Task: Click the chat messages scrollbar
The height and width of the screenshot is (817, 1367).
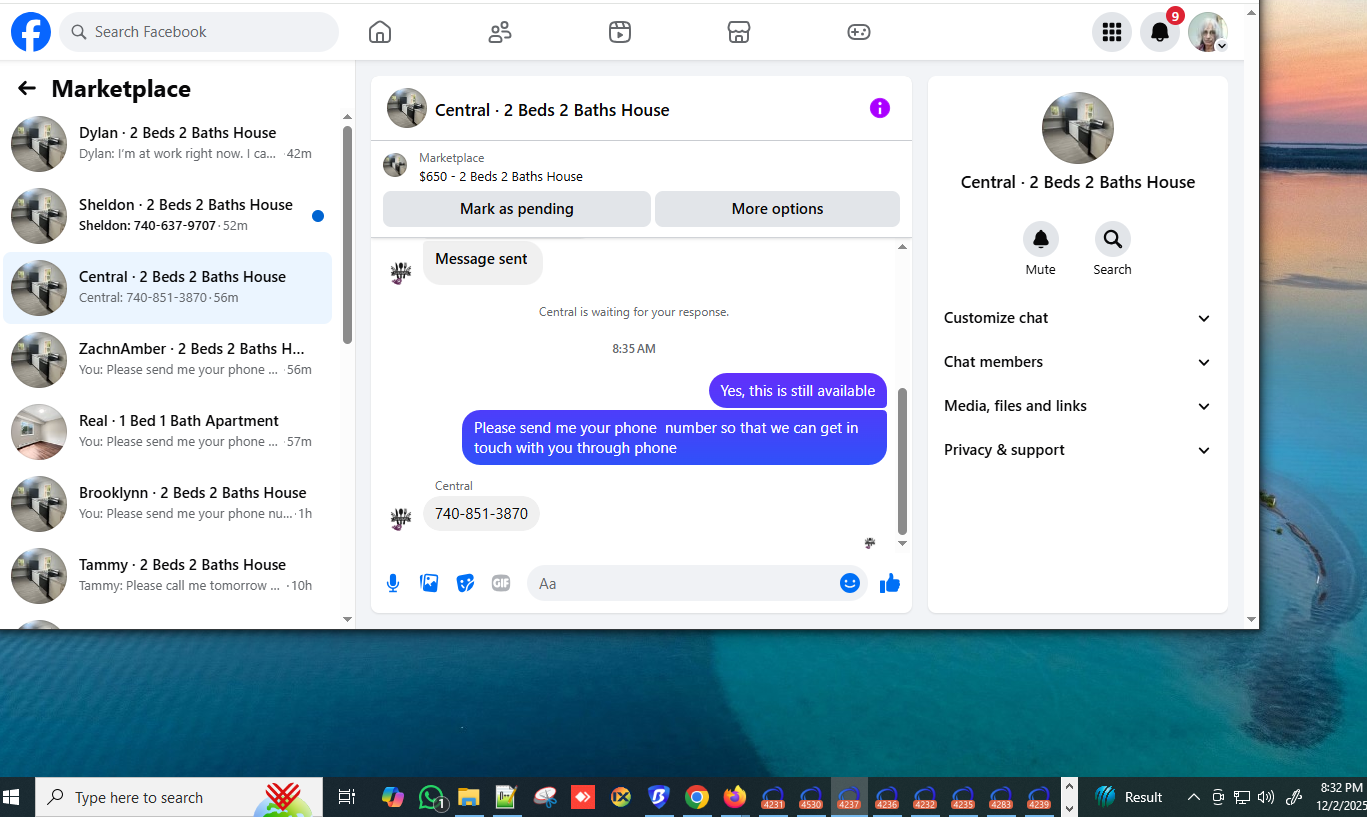Action: click(x=902, y=461)
